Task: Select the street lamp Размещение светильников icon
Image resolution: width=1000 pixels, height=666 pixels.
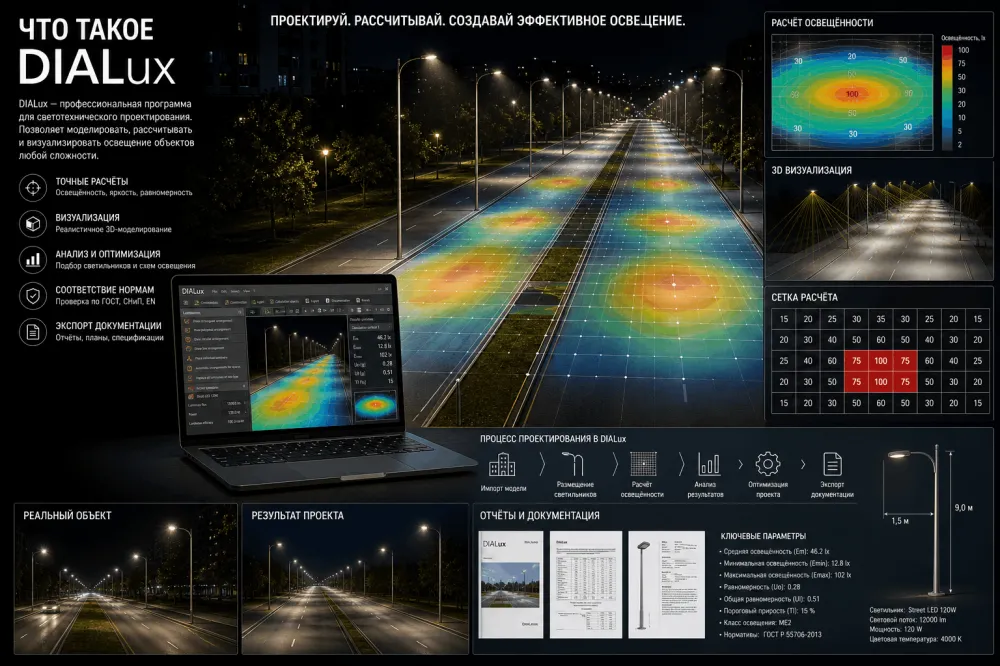Action: tap(573, 464)
